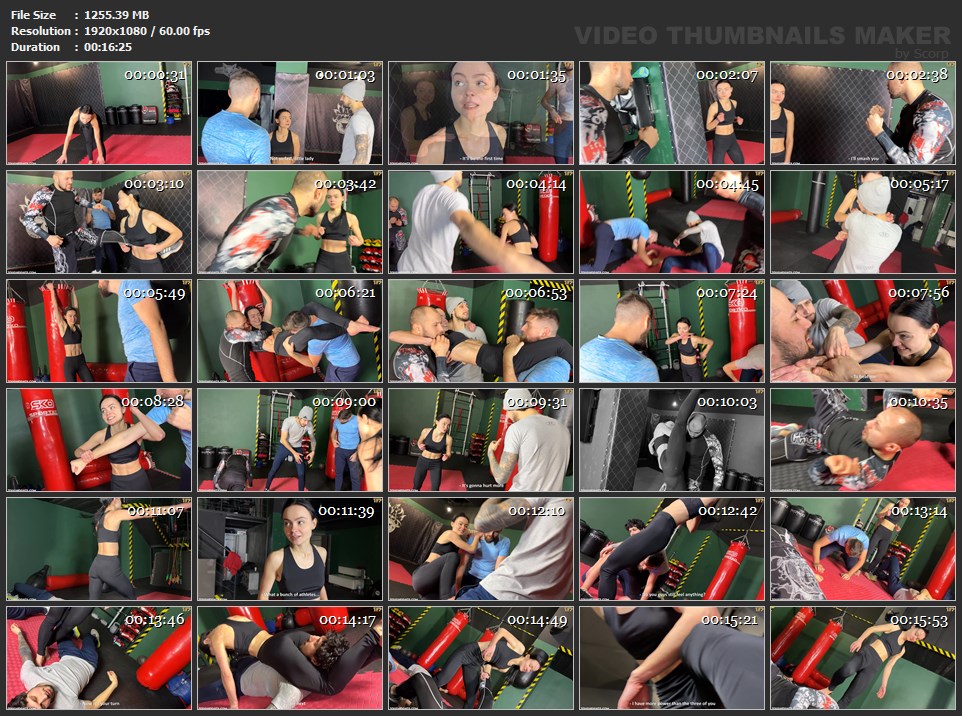Viewport: 962px width, 716px height.
Task: Select the frame at 00:11:07
Action: (99, 549)
